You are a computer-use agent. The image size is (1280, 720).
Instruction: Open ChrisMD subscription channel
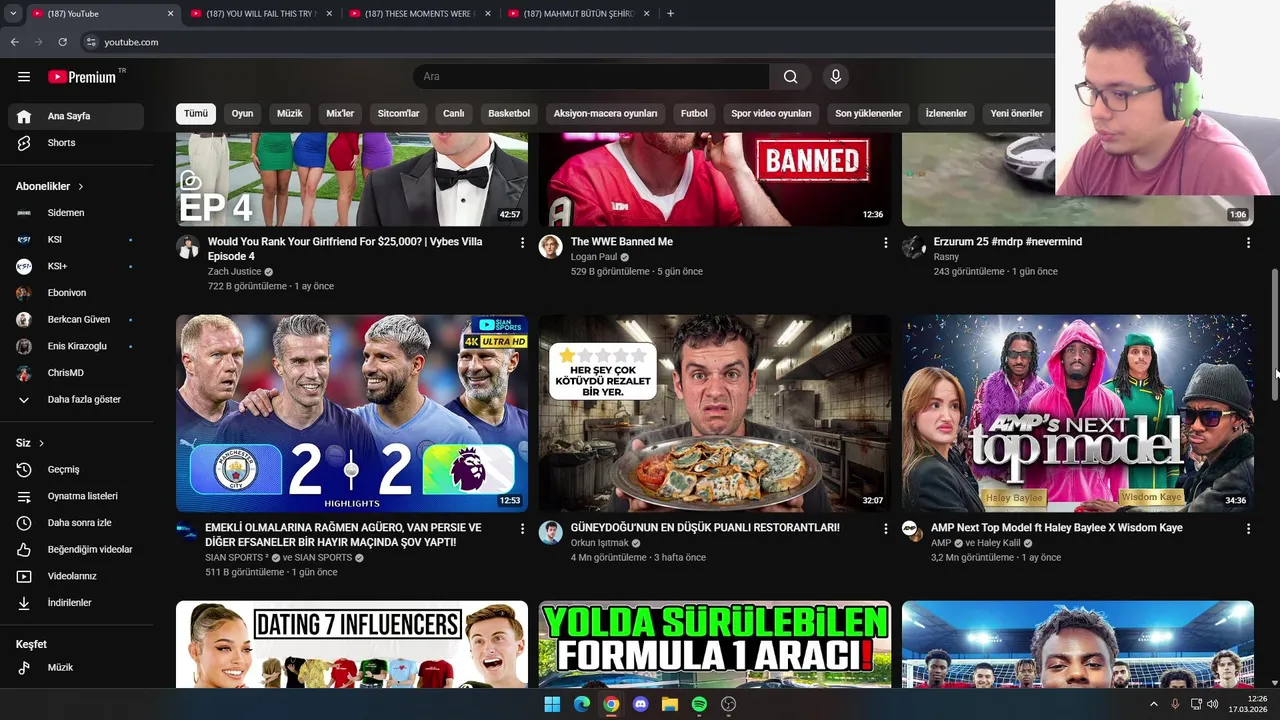(x=76, y=373)
